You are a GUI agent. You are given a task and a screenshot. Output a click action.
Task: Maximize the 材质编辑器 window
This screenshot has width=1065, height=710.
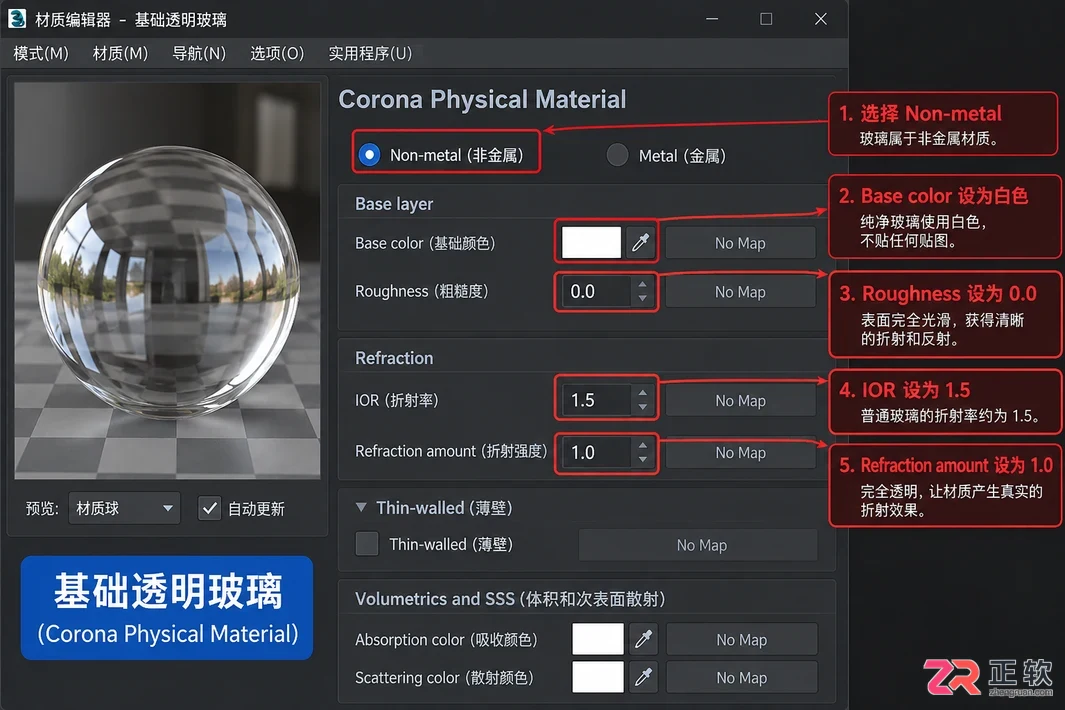(x=766, y=19)
